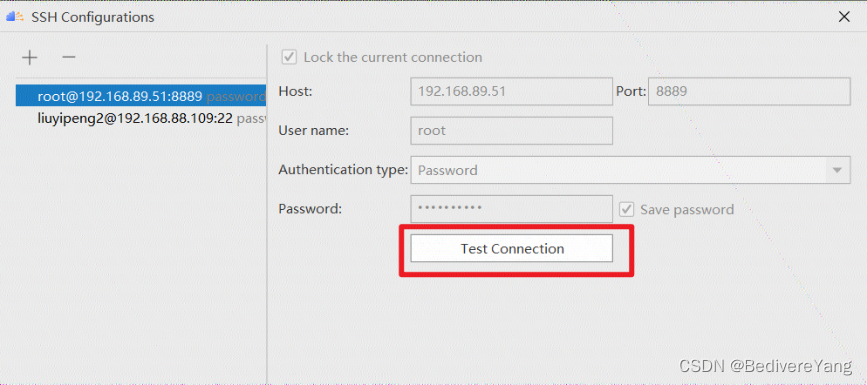Viewport: 867px width, 385px height.
Task: Focus the Host input field
Action: (511, 91)
